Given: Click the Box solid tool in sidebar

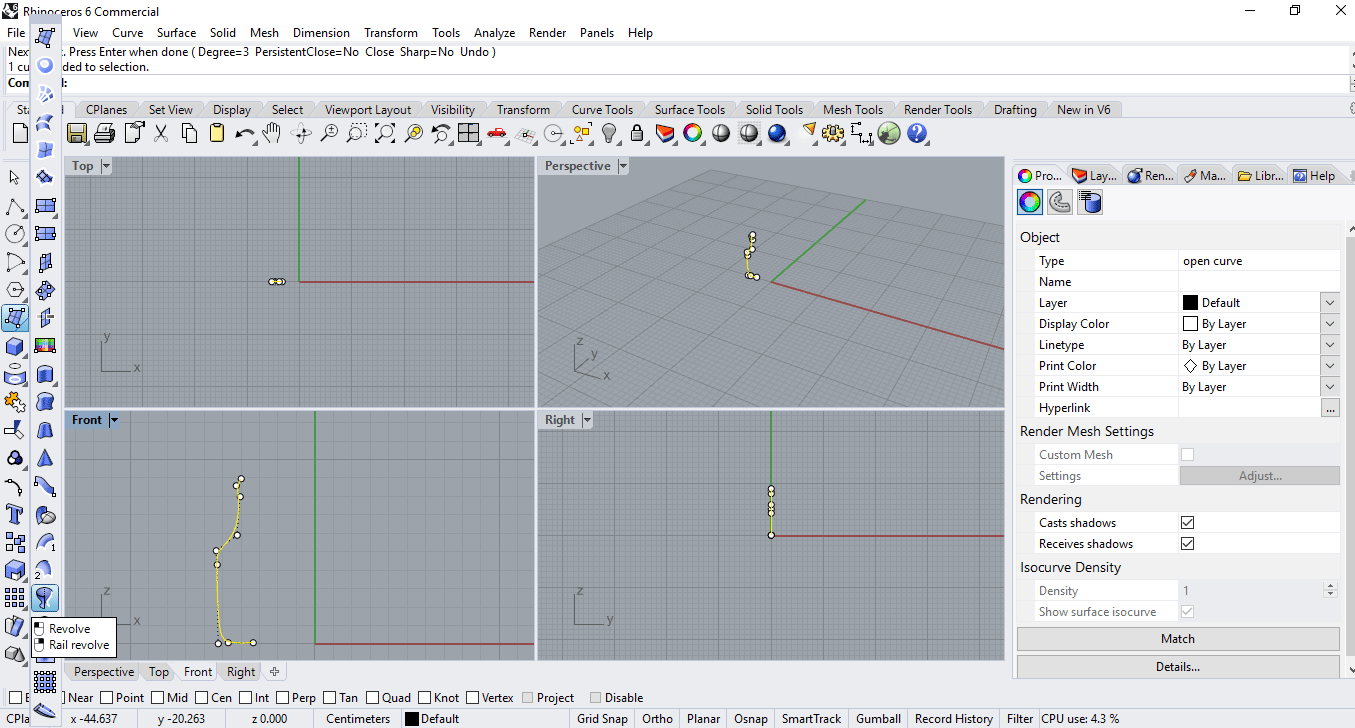Looking at the screenshot, I should click(15, 346).
